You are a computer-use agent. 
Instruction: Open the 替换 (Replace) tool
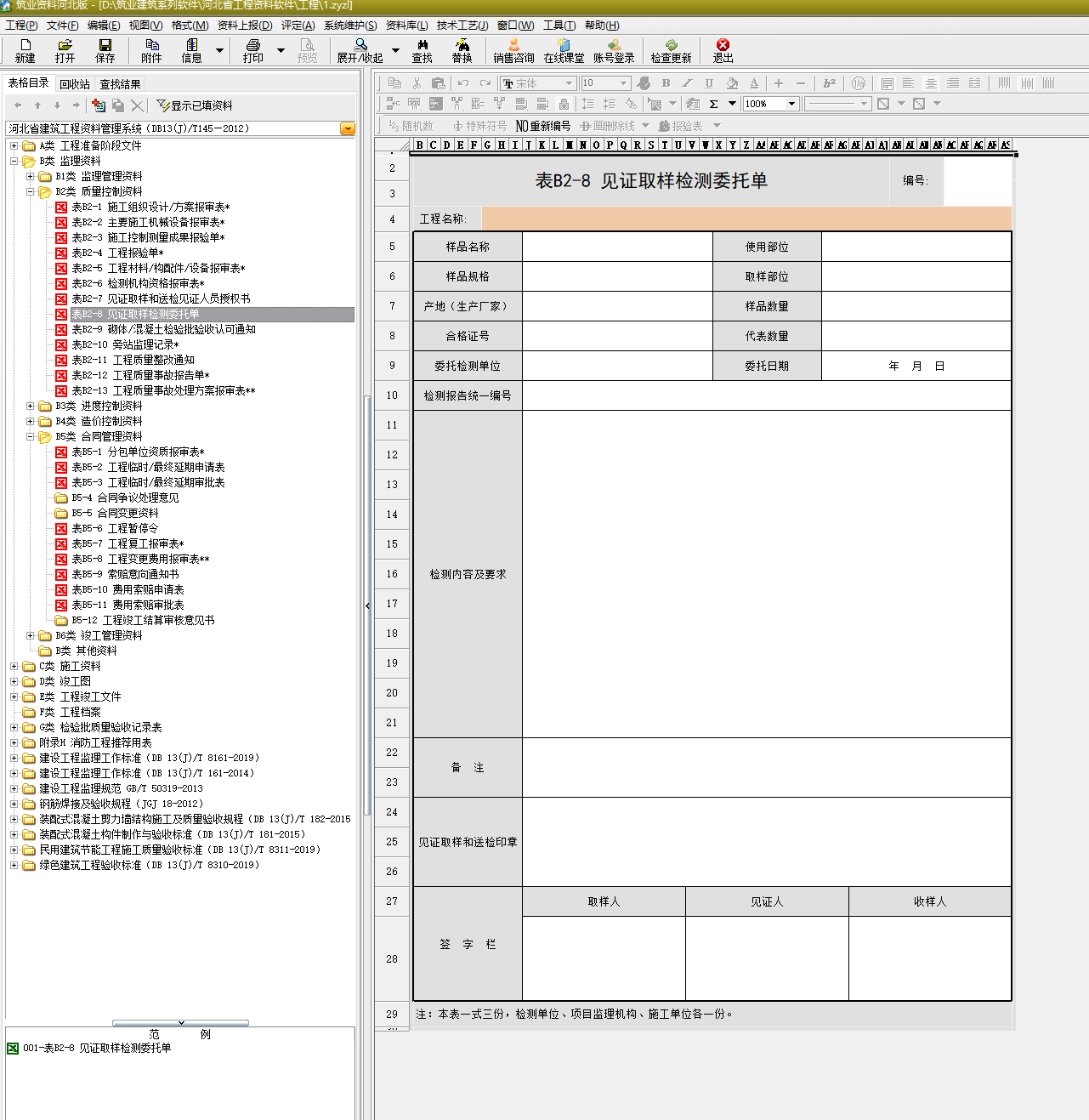462,51
